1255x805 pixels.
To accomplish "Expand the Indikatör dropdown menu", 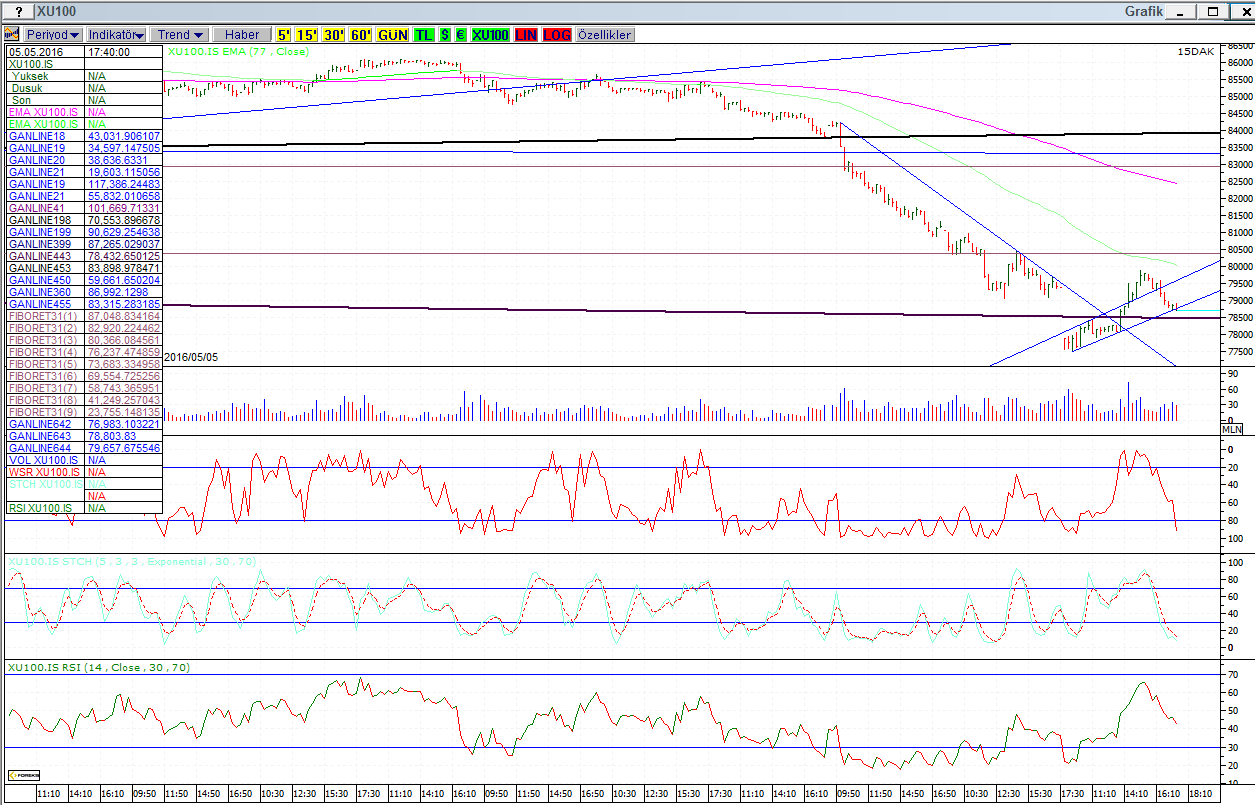I will [x=117, y=34].
